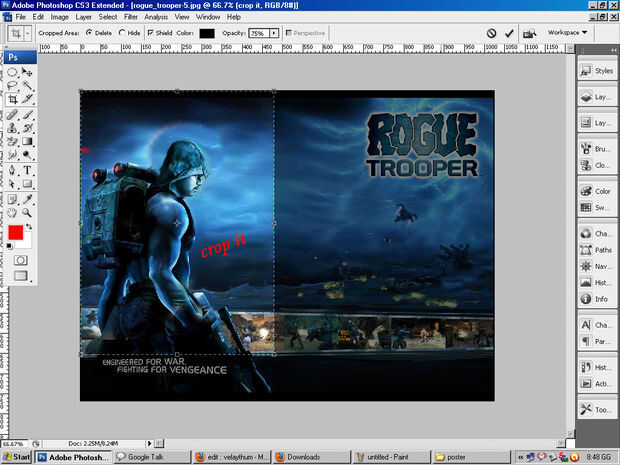Open the Layer menu
This screenshot has width=620, height=465.
83,17
